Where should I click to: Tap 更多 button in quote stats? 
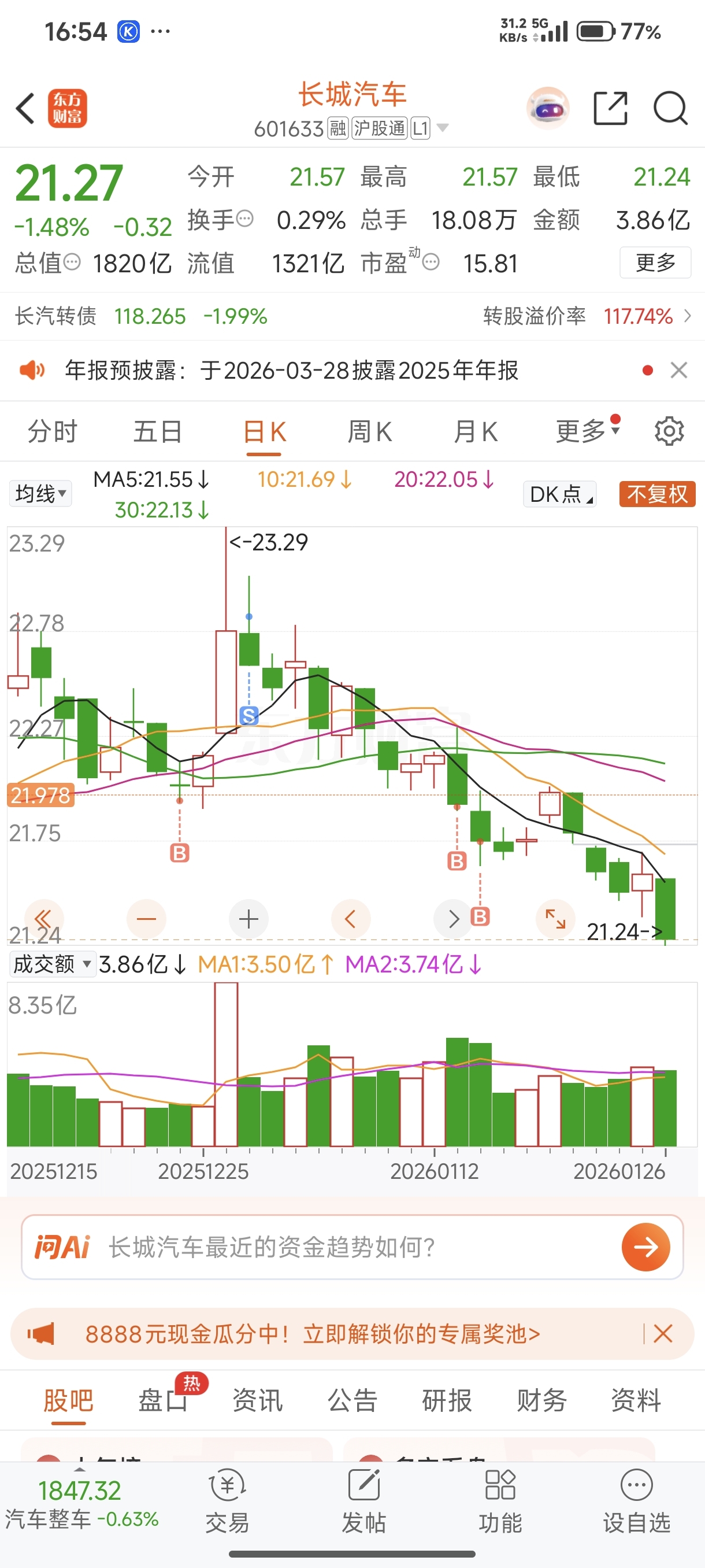[x=655, y=262]
